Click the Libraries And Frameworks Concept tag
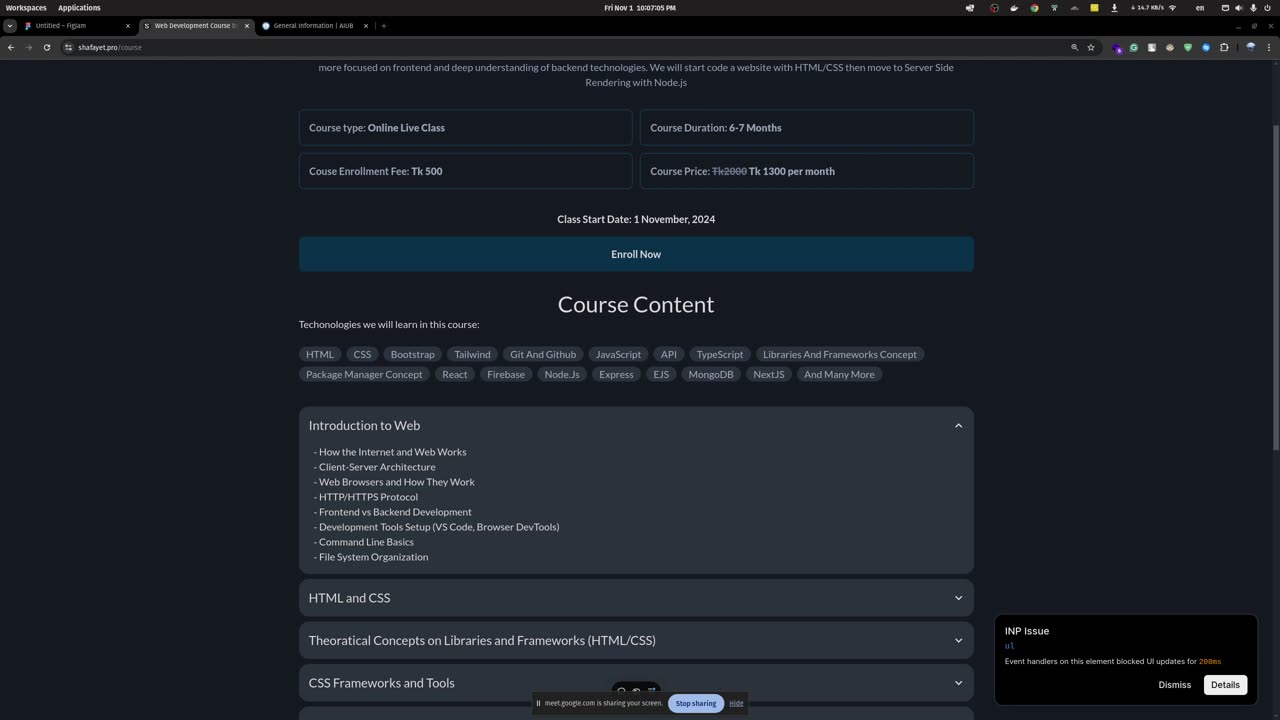This screenshot has height=720, width=1280. 840,354
